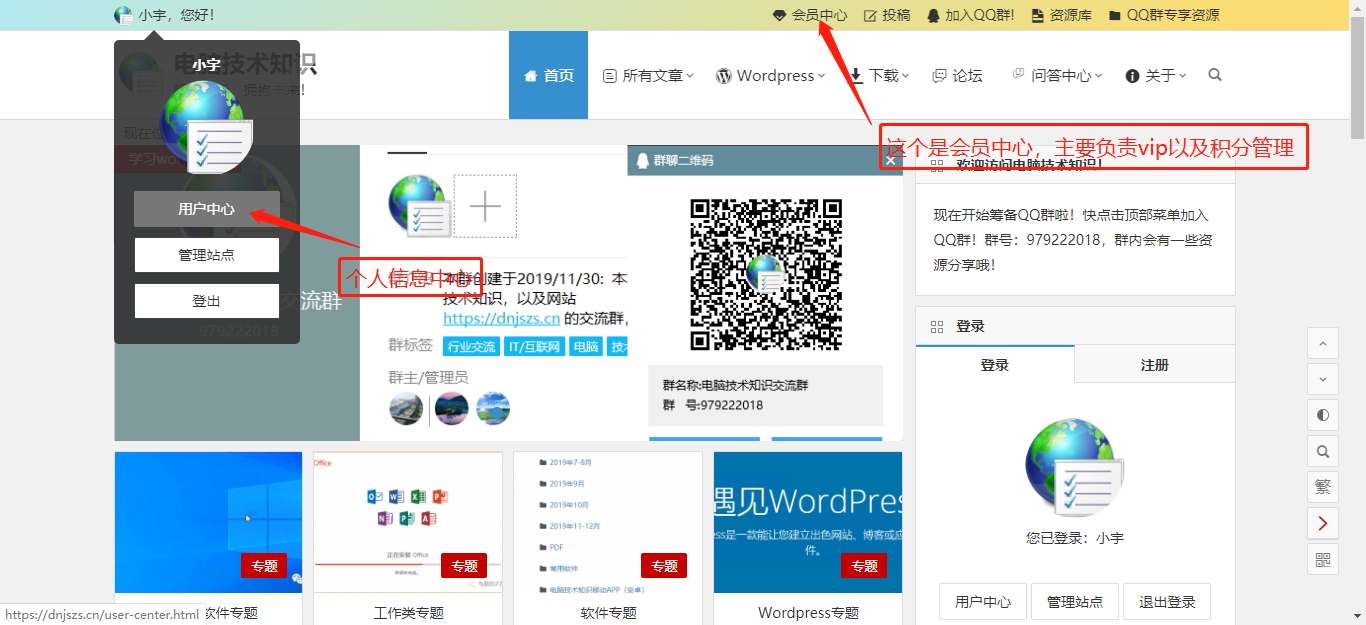Screen dimensions: 1366x625
Task: Open the Office installer thumbnail card
Action: [408, 522]
